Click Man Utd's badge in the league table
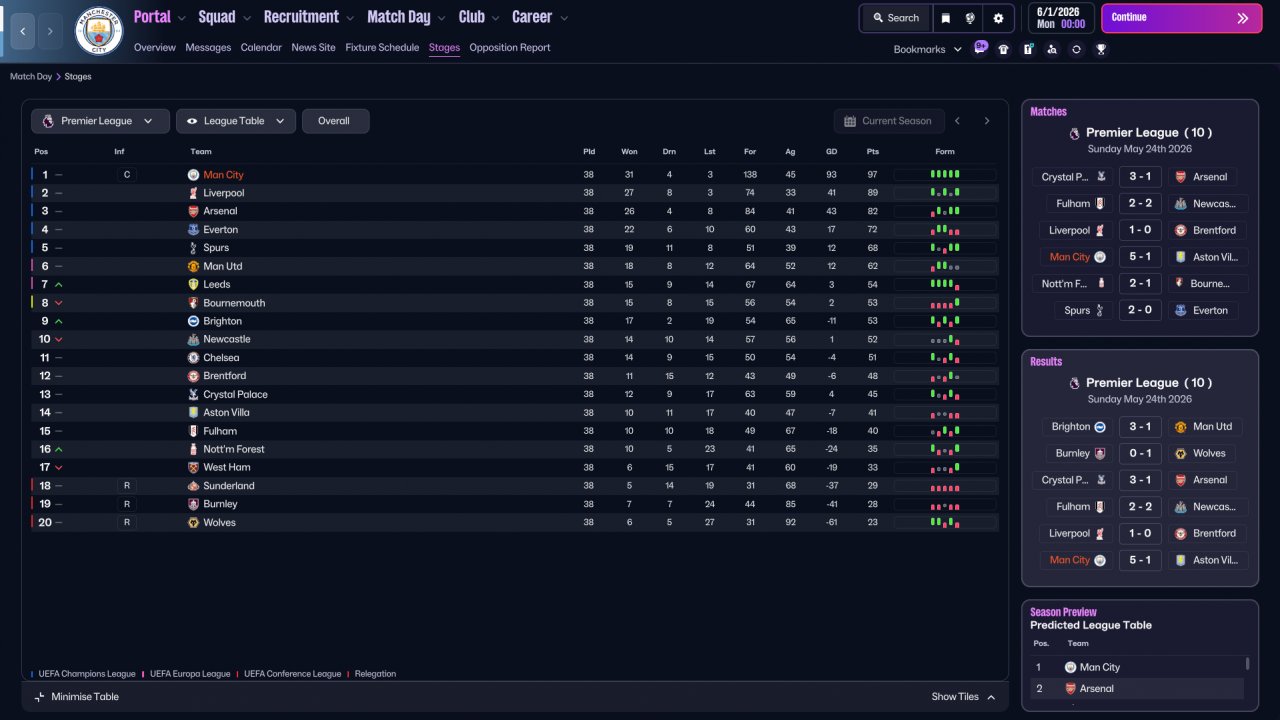The height and width of the screenshot is (720, 1280). (194, 266)
